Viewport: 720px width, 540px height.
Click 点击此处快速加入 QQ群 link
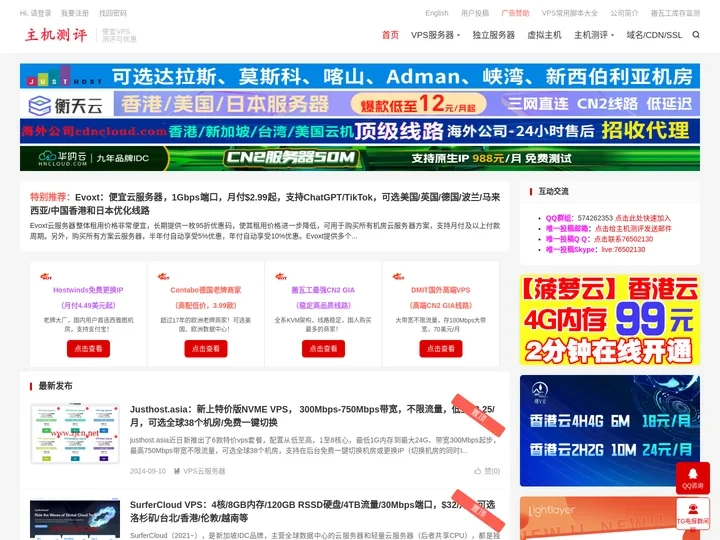tap(643, 218)
